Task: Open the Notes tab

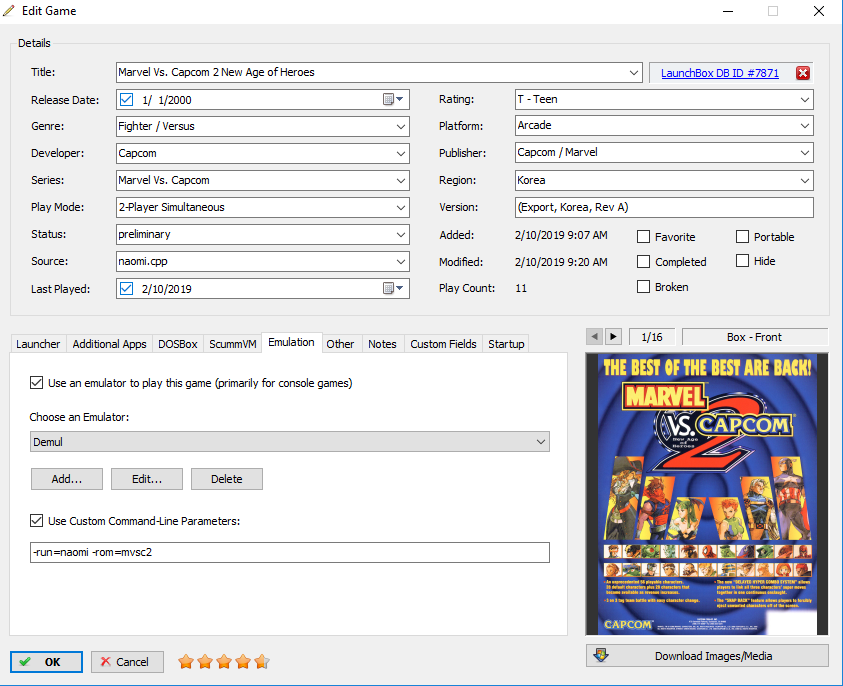Action: [382, 344]
